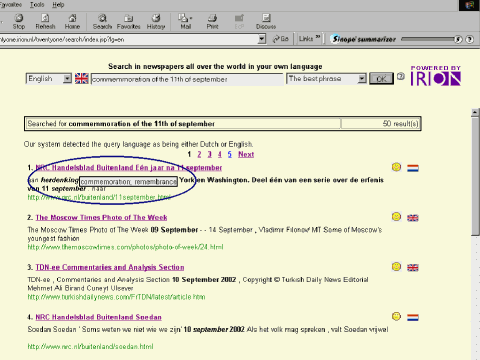
Task: Go to results page 2
Action: click(x=199, y=154)
